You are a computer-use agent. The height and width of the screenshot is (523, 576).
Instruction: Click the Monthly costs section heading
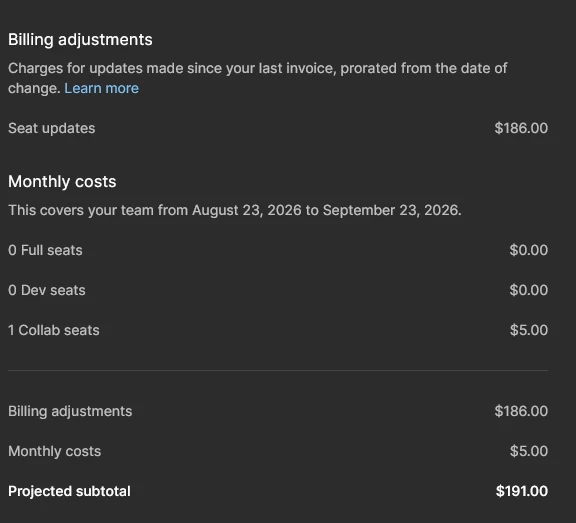tap(62, 181)
